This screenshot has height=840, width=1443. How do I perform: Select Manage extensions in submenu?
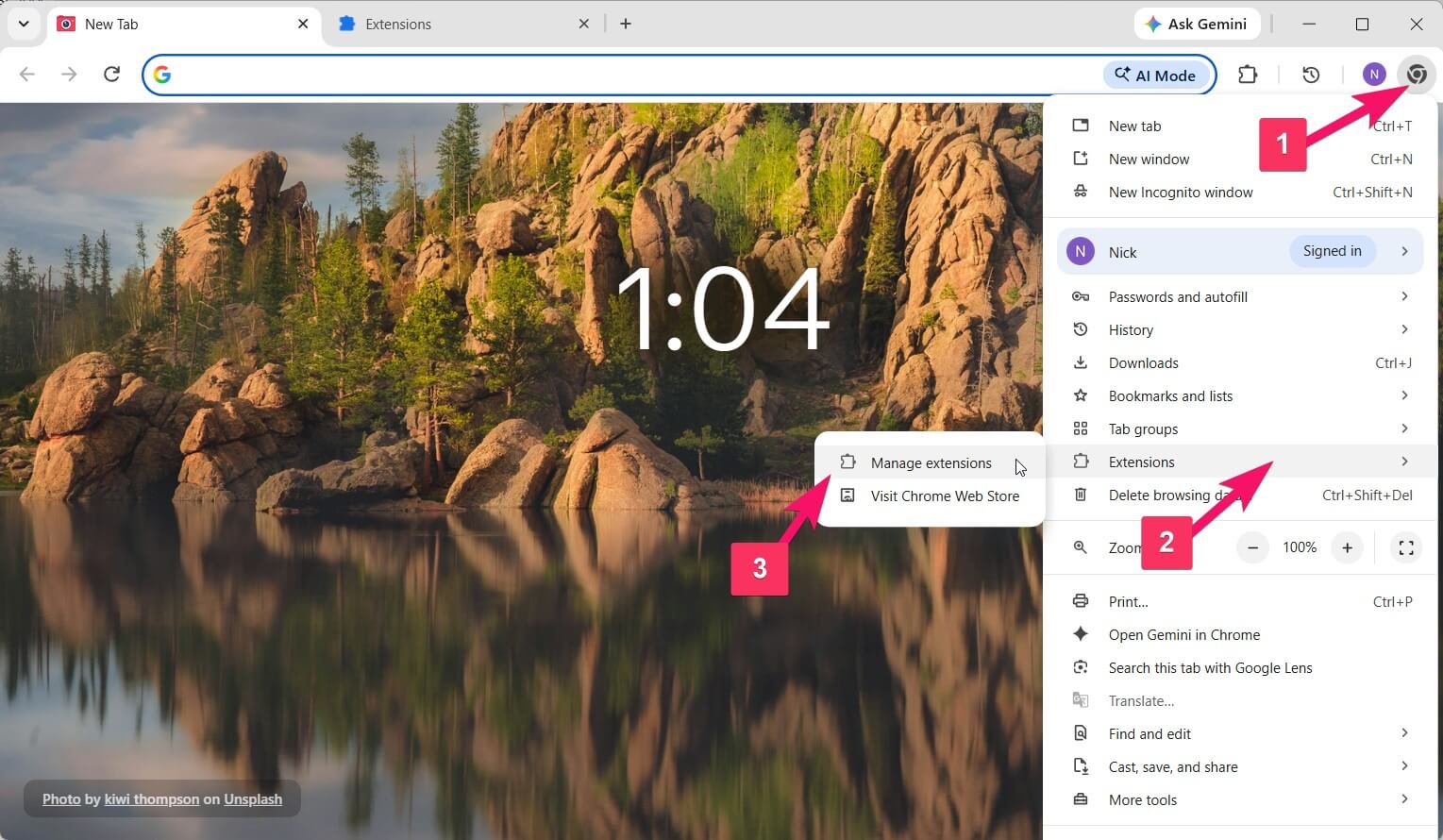pos(930,462)
